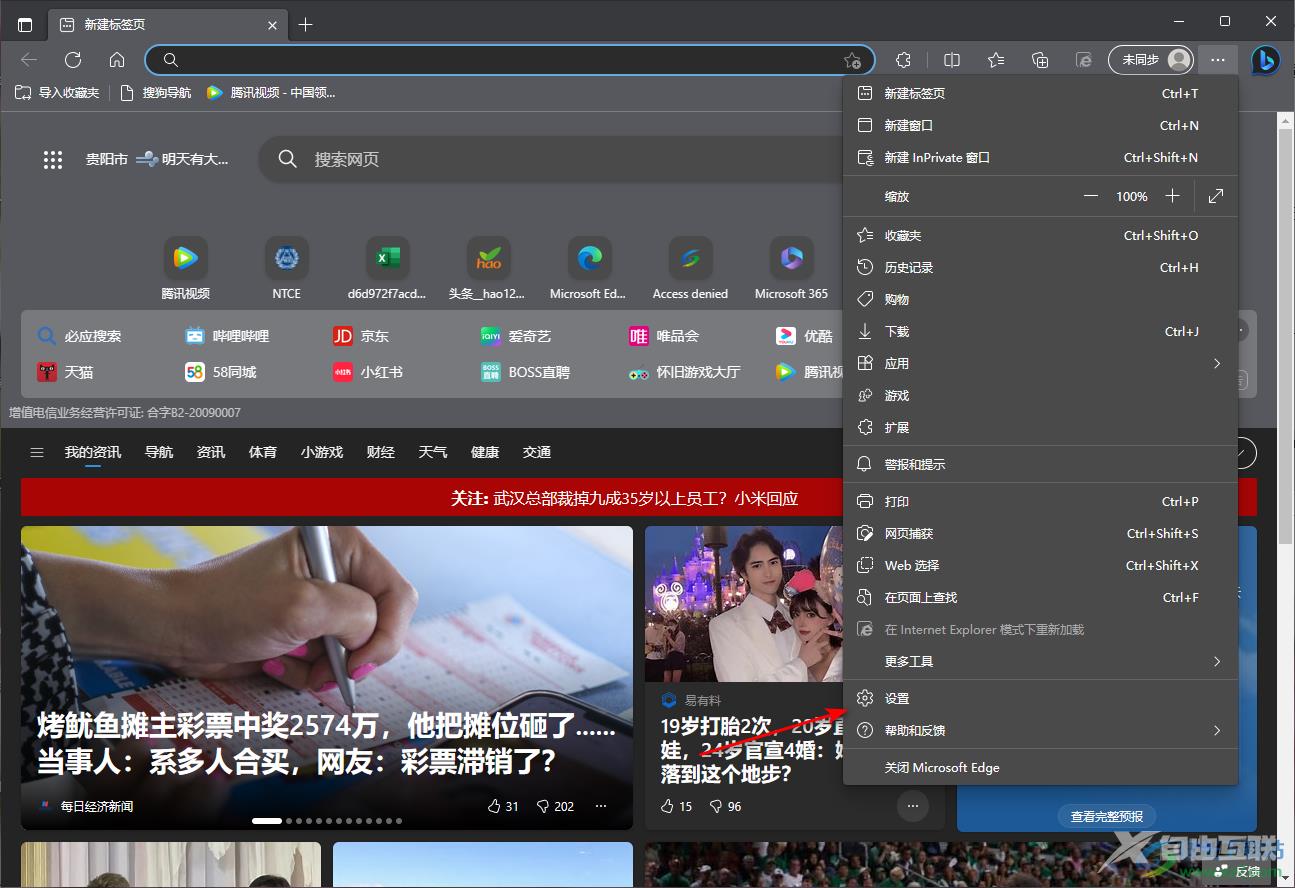Click Internet Explorer mode toolbar icon
This screenshot has height=888, width=1295.
[1084, 60]
